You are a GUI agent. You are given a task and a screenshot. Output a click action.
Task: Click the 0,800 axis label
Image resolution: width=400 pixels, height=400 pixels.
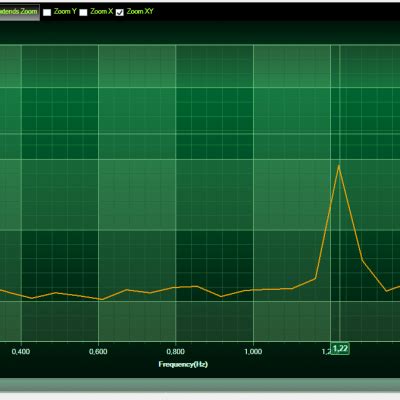coord(176,351)
